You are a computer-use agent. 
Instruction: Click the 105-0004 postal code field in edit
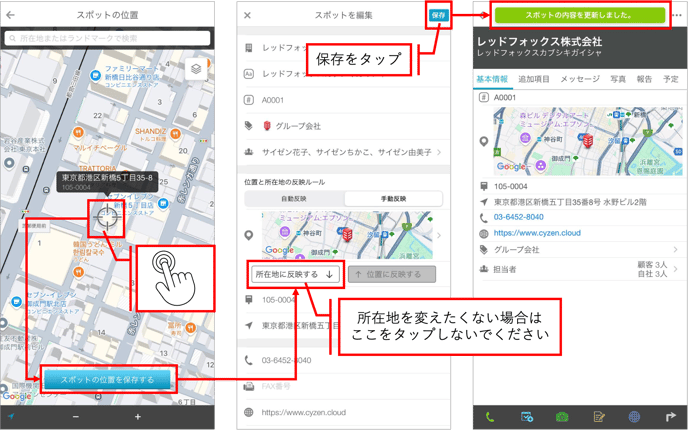point(346,300)
